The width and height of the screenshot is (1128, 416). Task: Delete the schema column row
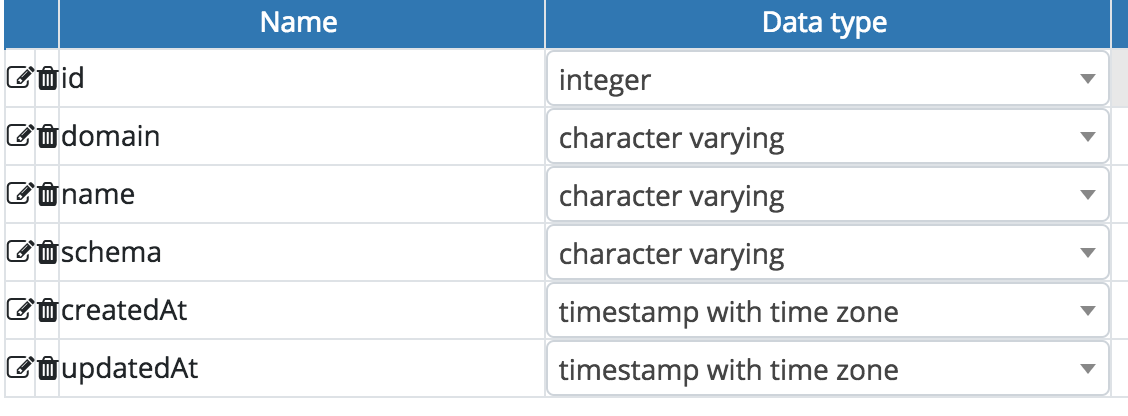[x=47, y=252]
